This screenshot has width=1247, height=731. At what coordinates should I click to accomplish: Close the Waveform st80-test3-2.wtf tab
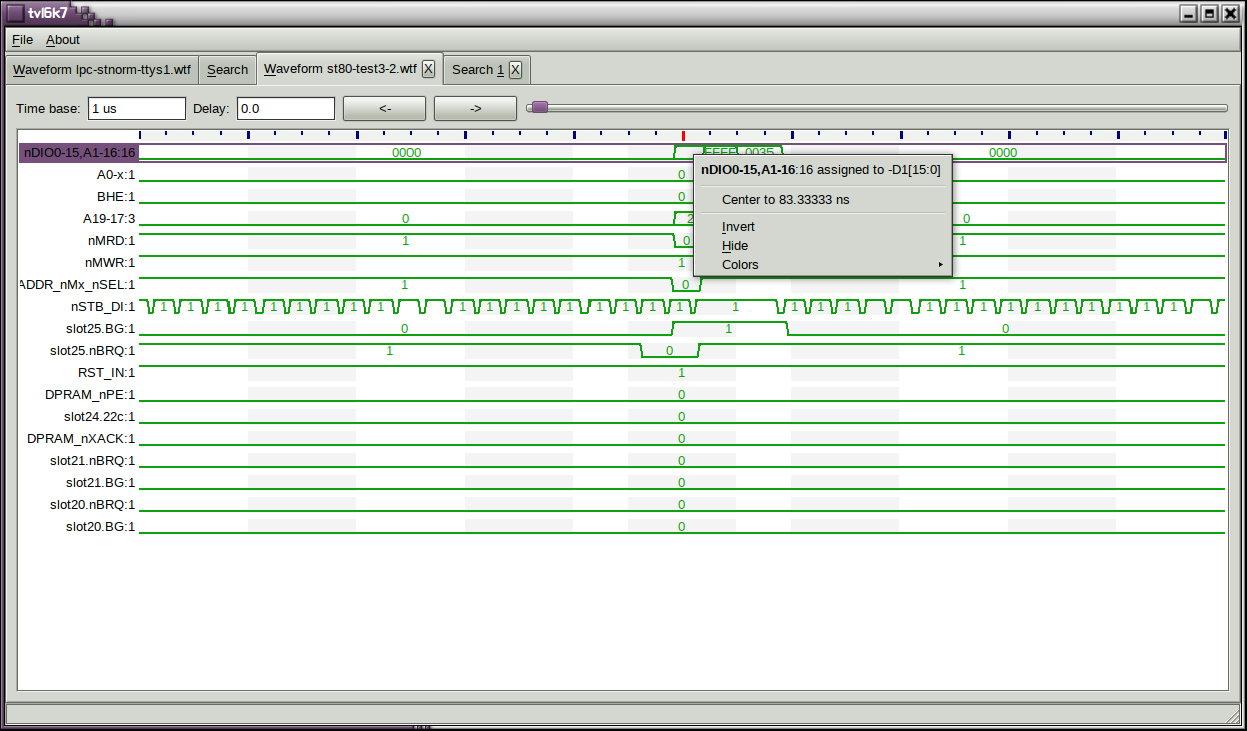coord(428,69)
